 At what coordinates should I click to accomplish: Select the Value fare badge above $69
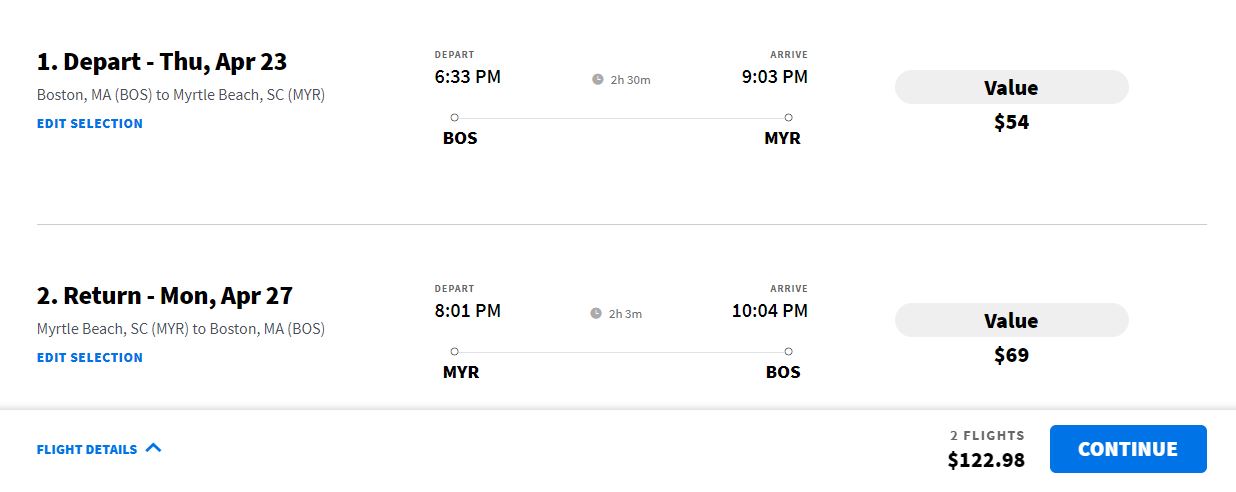[1011, 321]
